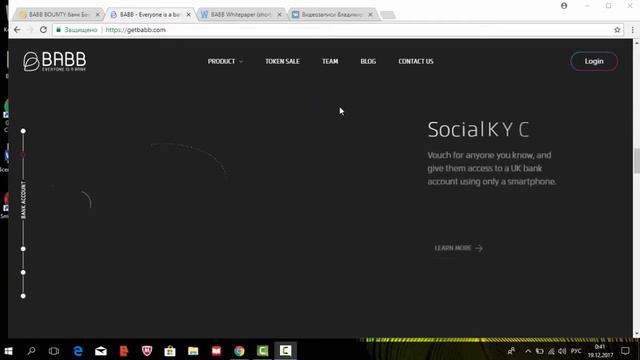
Task: Click the scrollbar up arrow
Action: click(x=636, y=42)
